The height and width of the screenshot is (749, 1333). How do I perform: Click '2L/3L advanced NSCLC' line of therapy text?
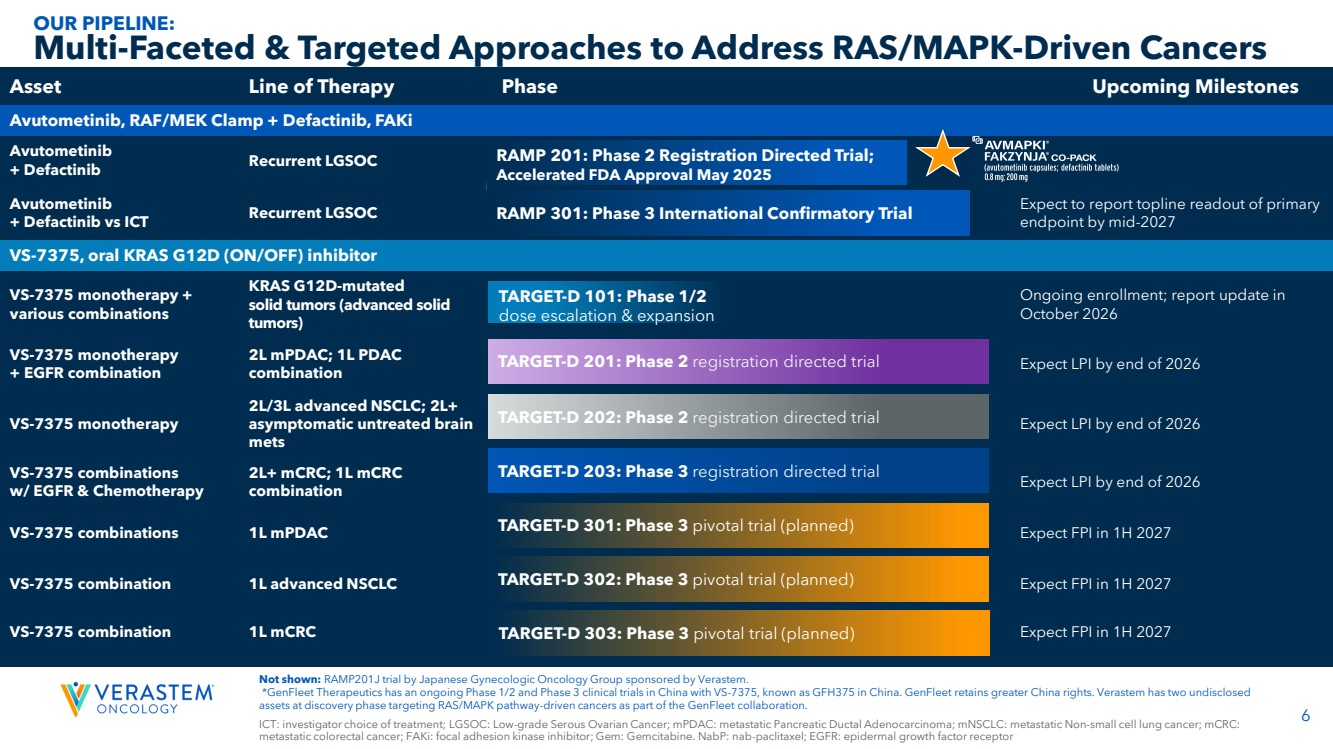pyautogui.click(x=360, y=424)
